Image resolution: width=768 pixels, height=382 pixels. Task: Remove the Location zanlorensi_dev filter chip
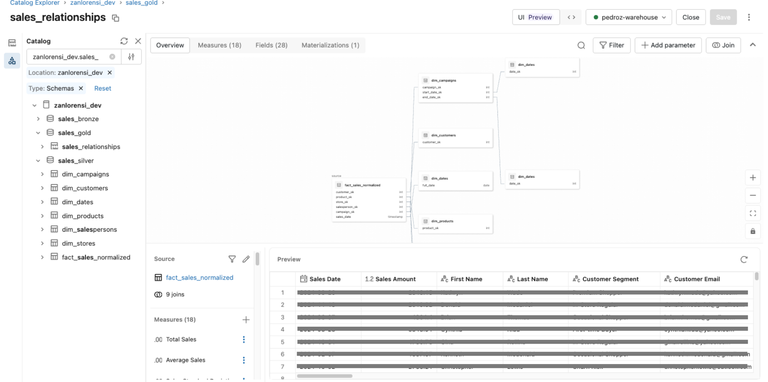110,72
